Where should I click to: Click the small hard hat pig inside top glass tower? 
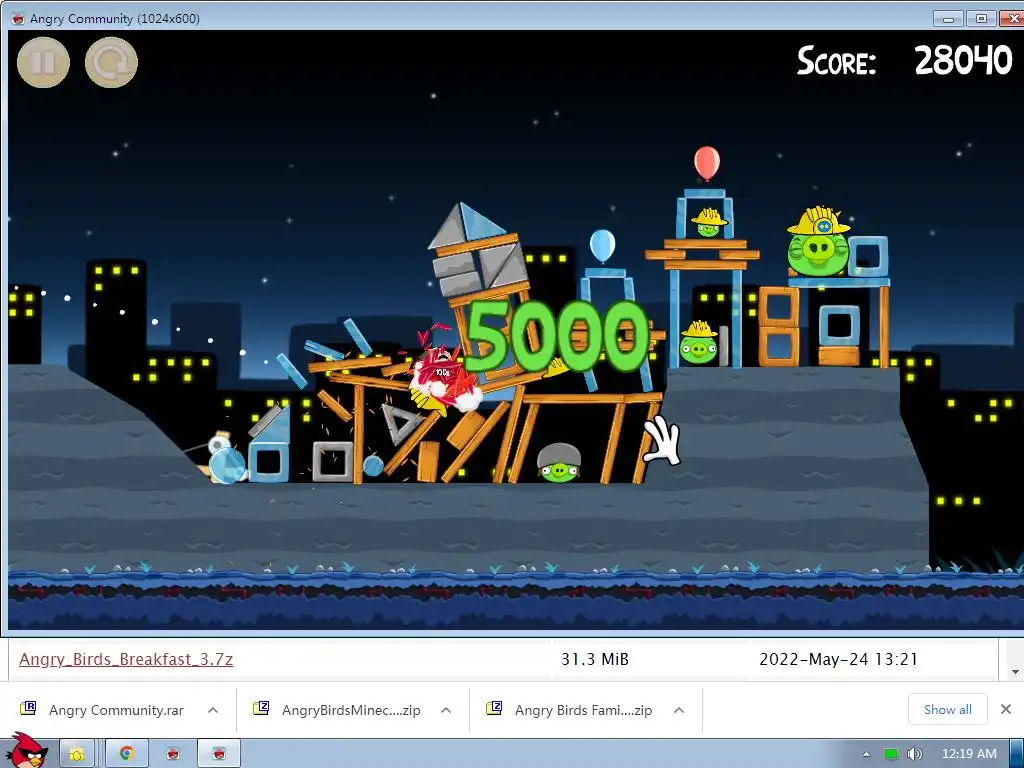pos(709,223)
